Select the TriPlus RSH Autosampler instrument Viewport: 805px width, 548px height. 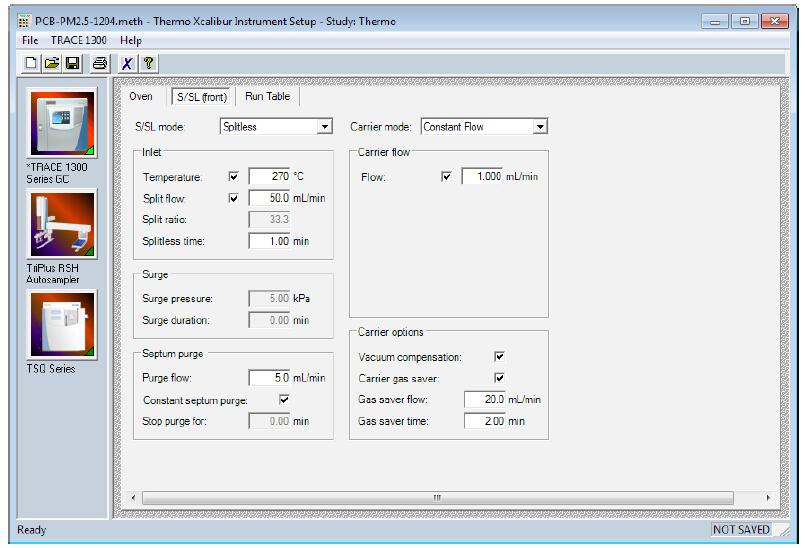pos(63,225)
